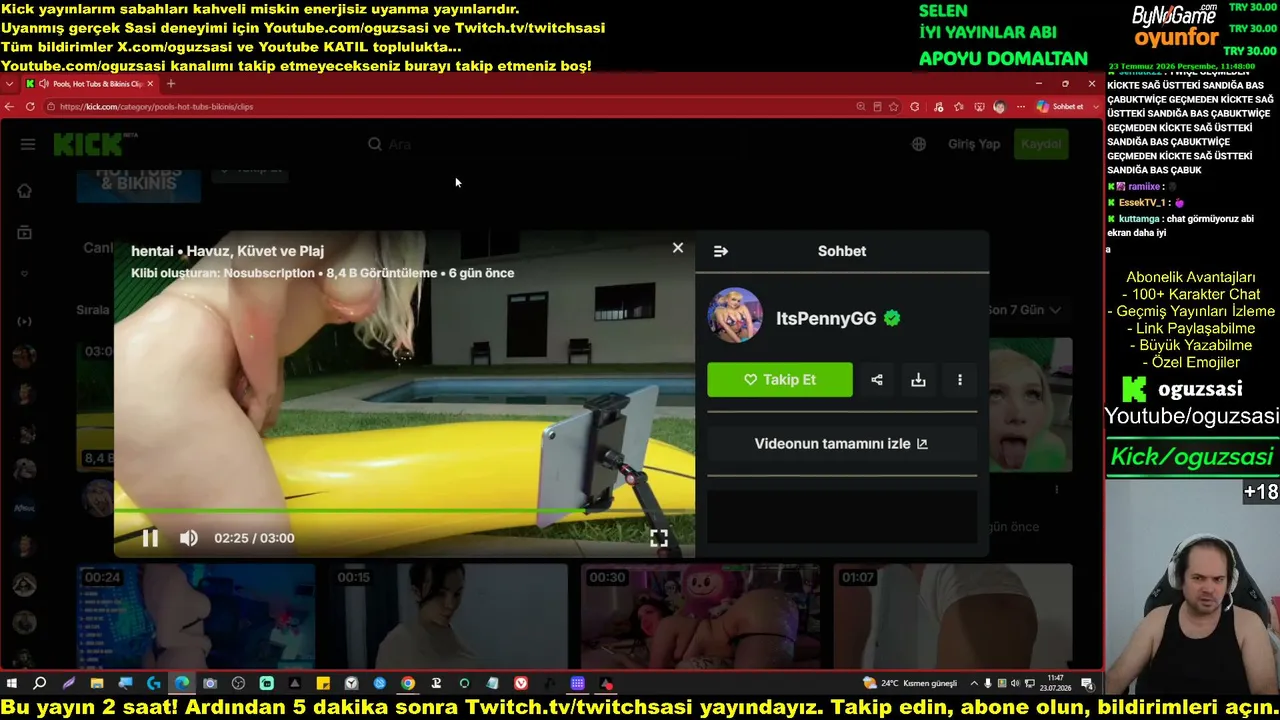
Task: Open the language globe selector on Kick
Action: 919,144
